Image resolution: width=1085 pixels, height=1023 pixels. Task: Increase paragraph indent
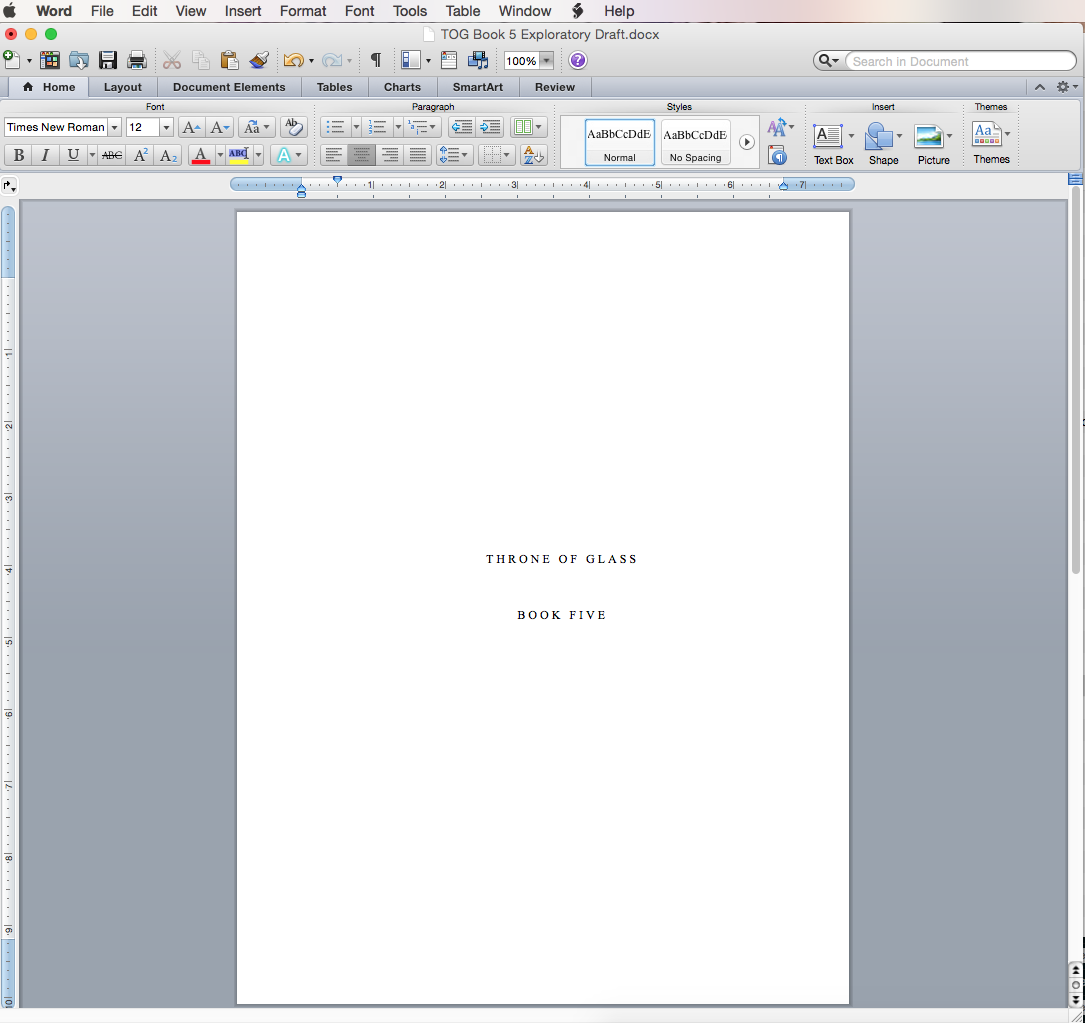(489, 127)
